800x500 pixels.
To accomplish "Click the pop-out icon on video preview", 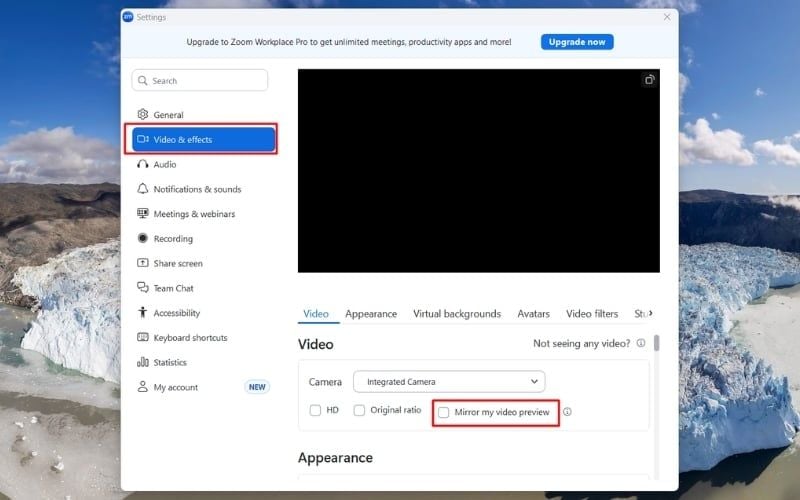I will [x=649, y=80].
